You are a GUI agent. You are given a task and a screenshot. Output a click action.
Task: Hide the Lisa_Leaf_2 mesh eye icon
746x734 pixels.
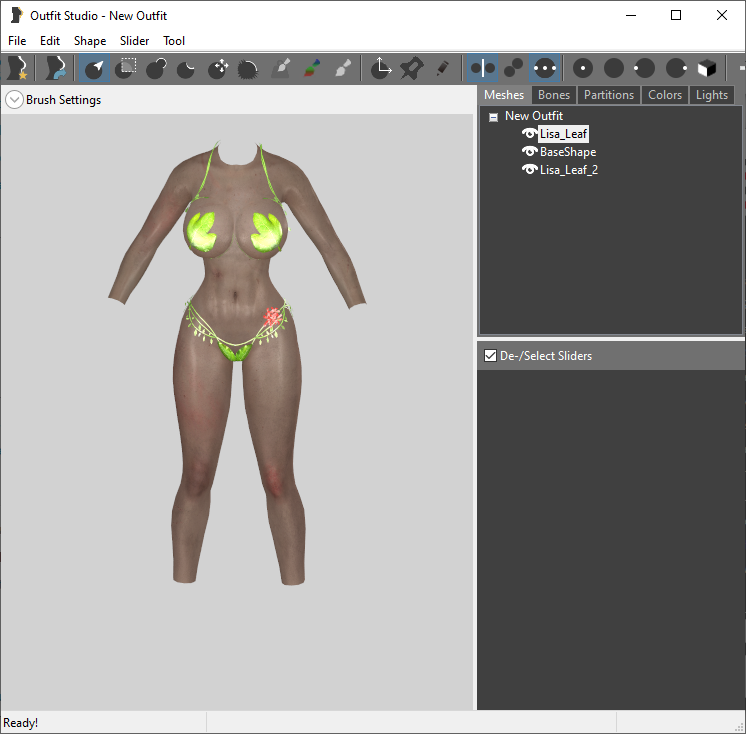pyautogui.click(x=529, y=170)
